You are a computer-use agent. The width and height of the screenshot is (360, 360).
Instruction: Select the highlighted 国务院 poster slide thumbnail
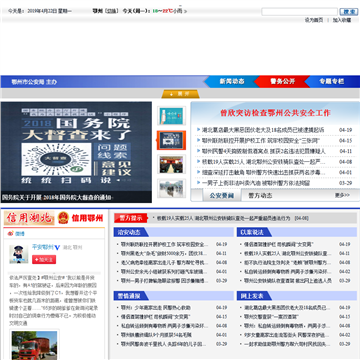(171, 140)
